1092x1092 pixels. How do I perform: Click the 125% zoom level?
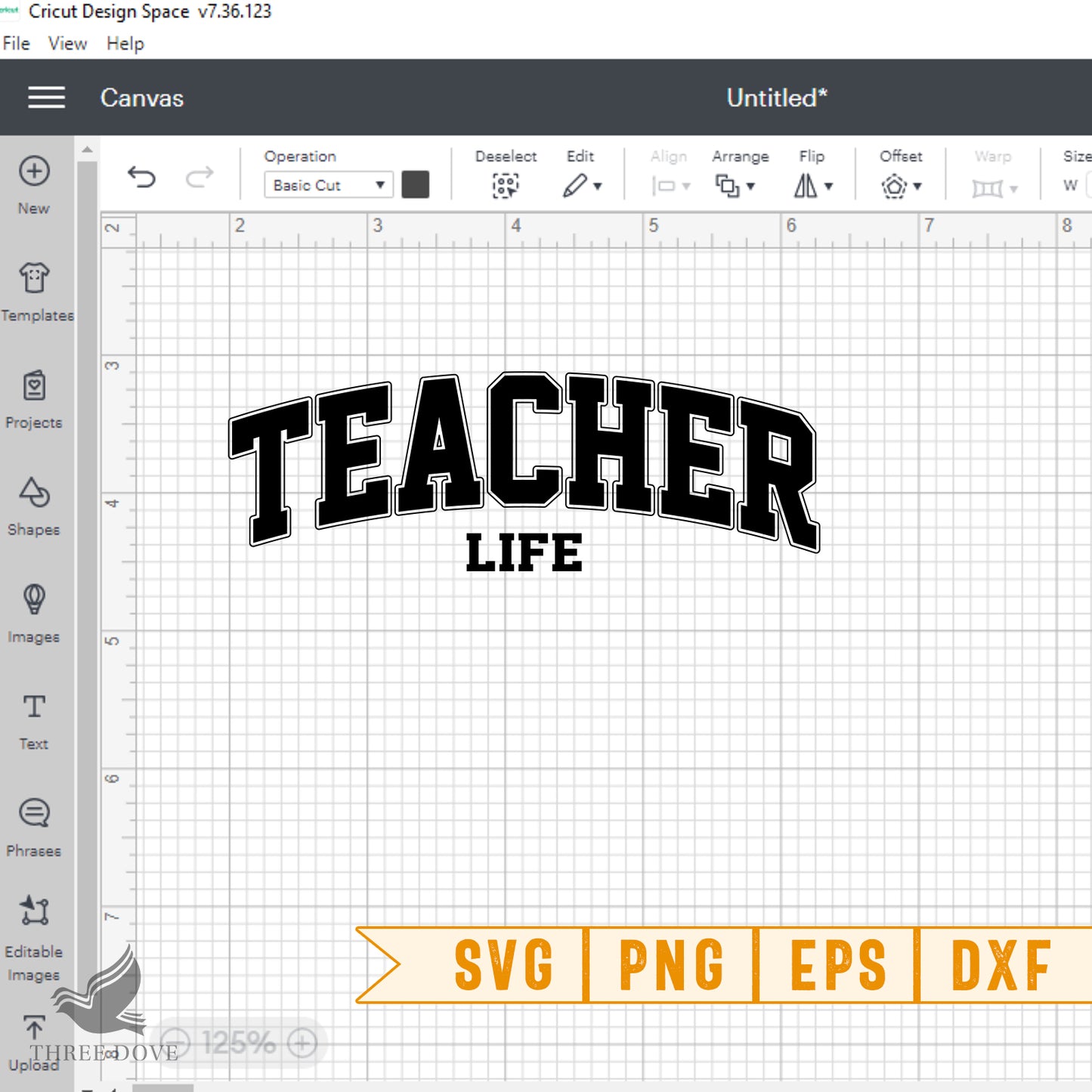coord(239,1044)
